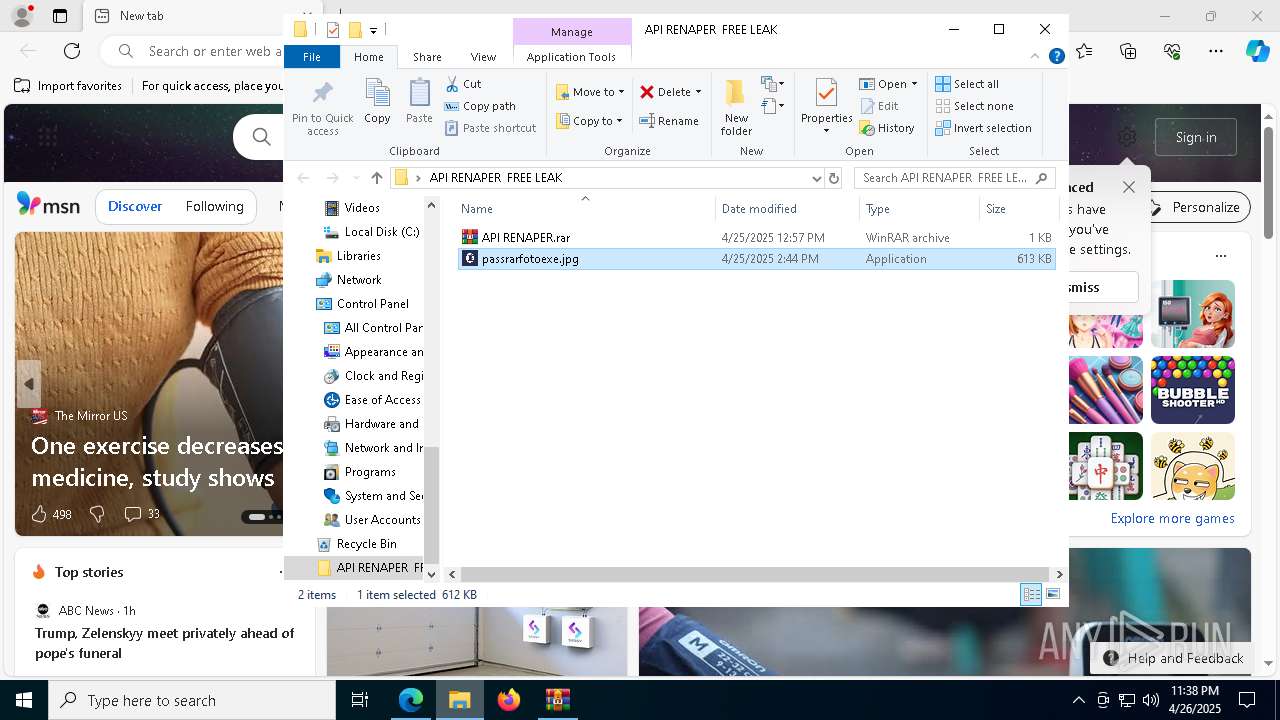Open the Windows Start menu
The height and width of the screenshot is (720, 1280).
(x=24, y=700)
